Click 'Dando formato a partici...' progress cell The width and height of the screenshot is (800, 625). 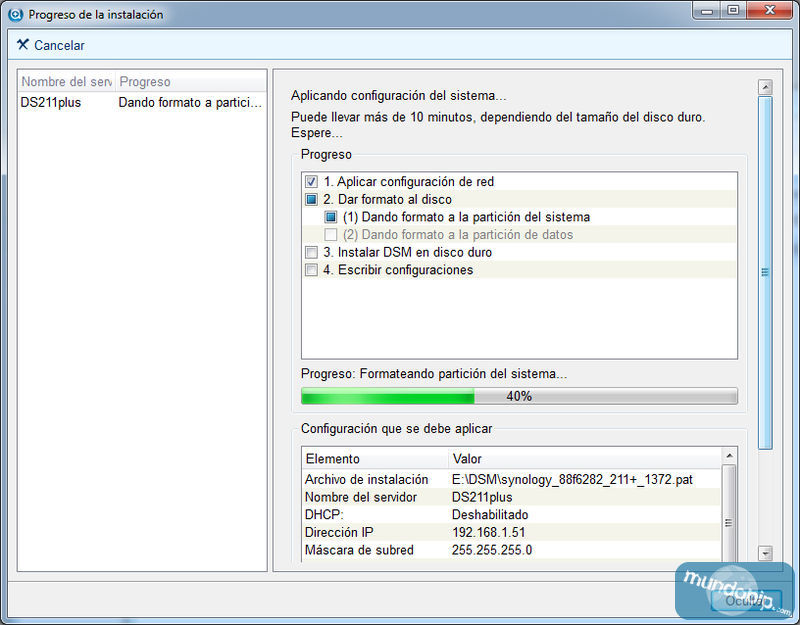190,103
